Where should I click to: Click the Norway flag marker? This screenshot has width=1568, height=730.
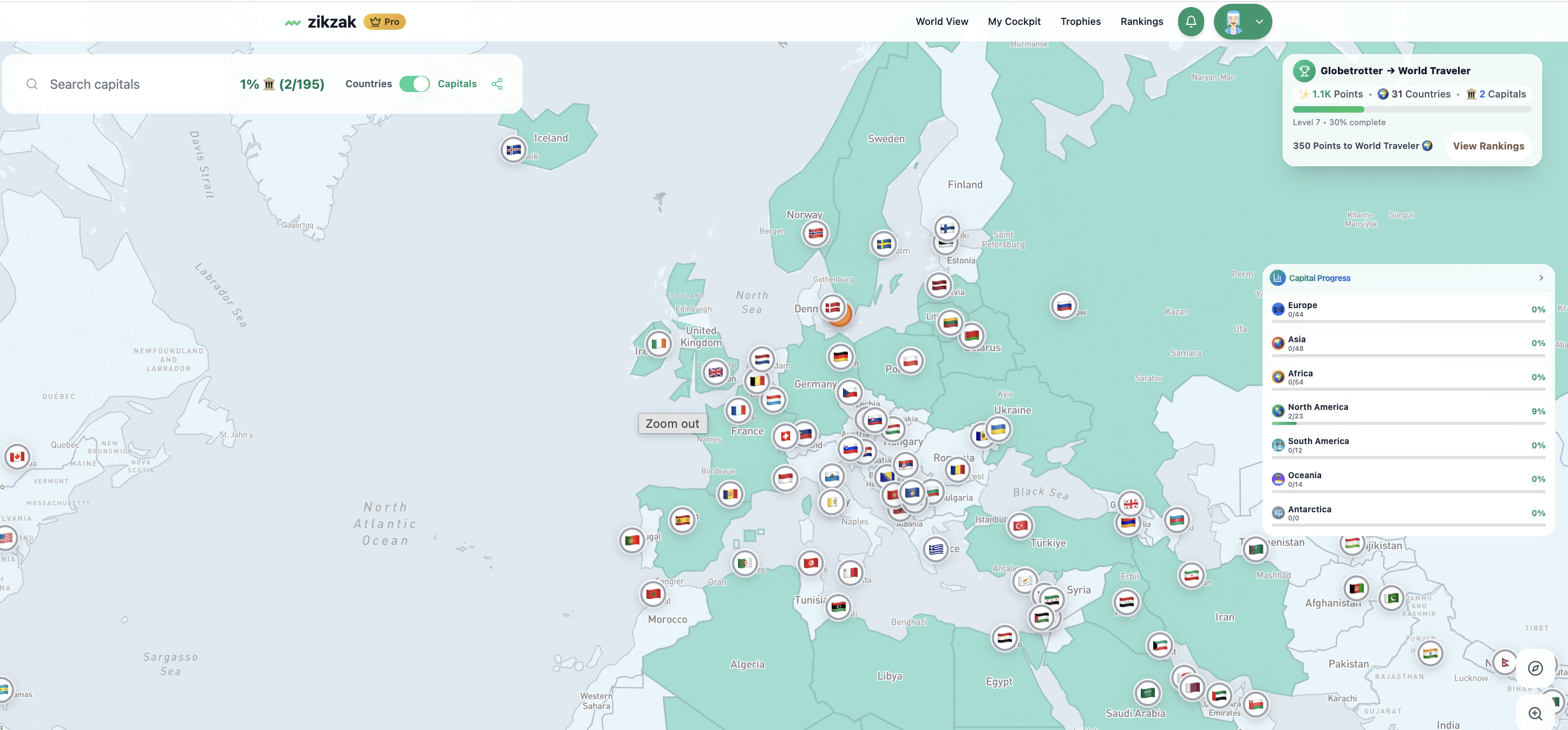tap(815, 233)
